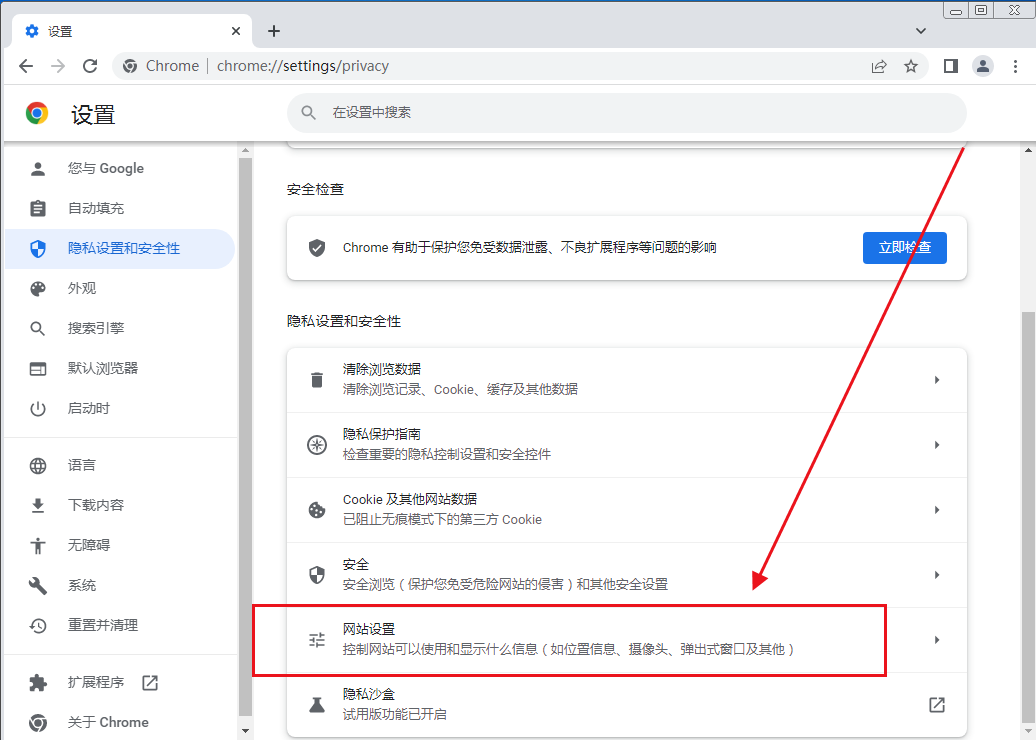Open 网站设置 row

tap(626, 640)
